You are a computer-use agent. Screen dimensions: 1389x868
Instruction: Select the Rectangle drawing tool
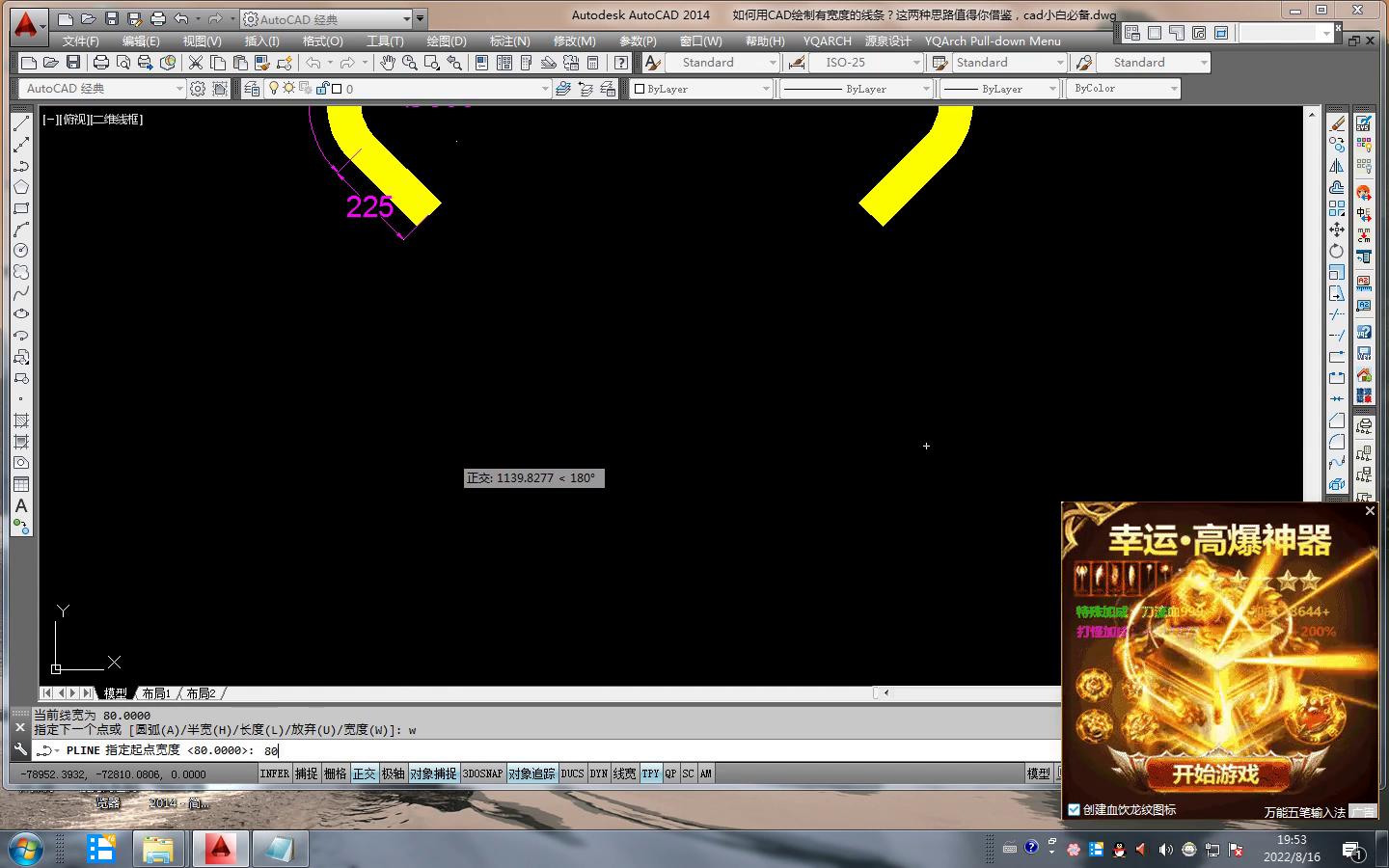coord(21,208)
